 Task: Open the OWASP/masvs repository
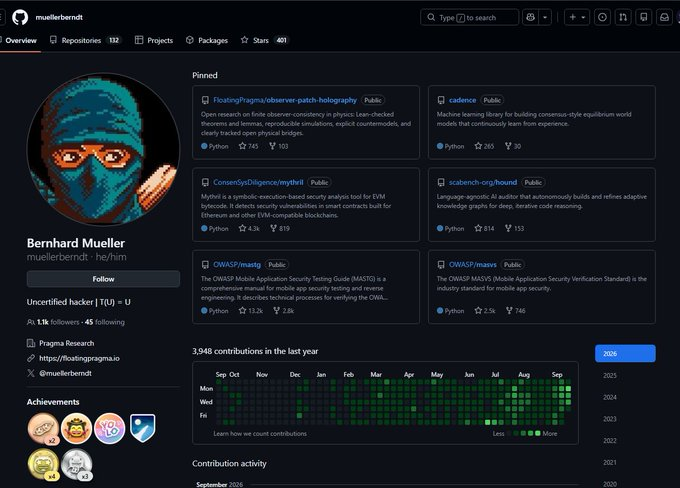(x=473, y=265)
